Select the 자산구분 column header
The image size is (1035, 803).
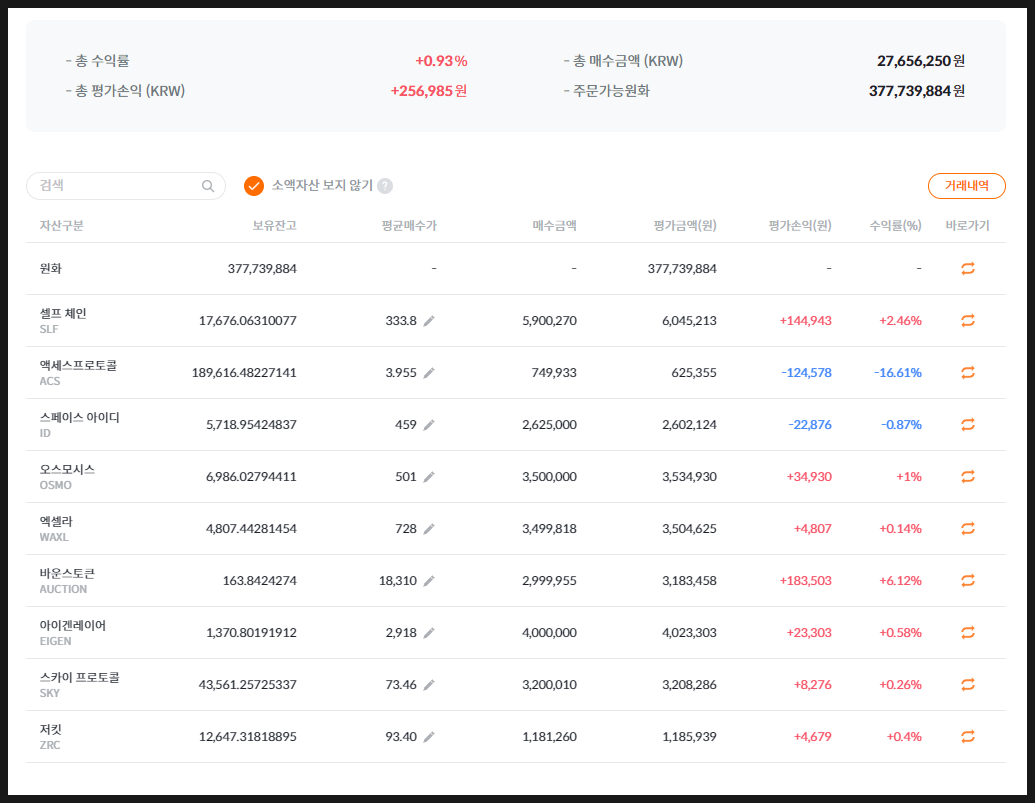tap(61, 226)
